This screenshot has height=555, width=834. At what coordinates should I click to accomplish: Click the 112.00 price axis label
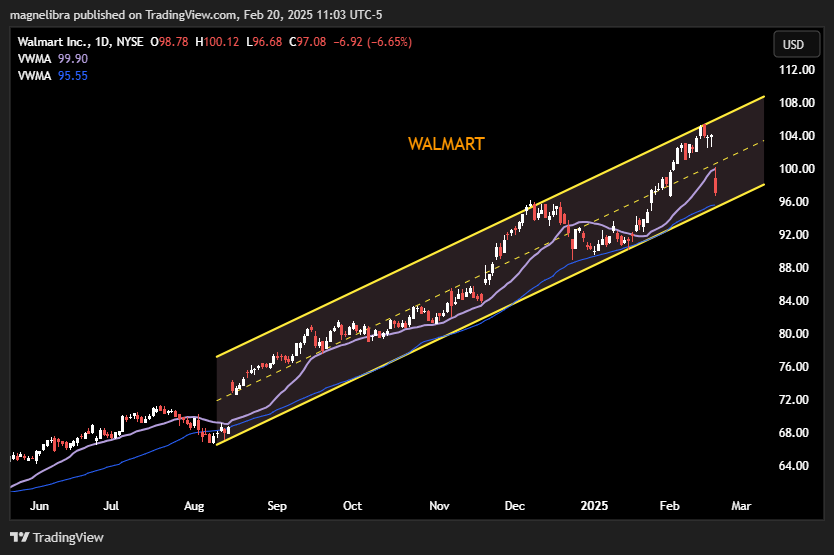(796, 70)
